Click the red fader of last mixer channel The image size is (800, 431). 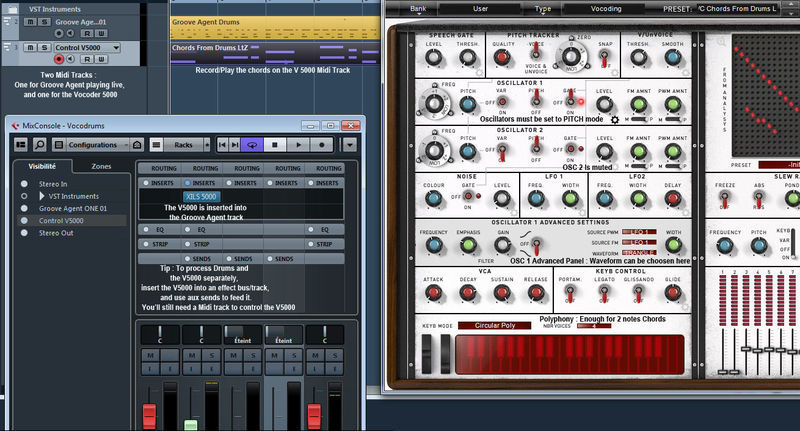coord(314,416)
